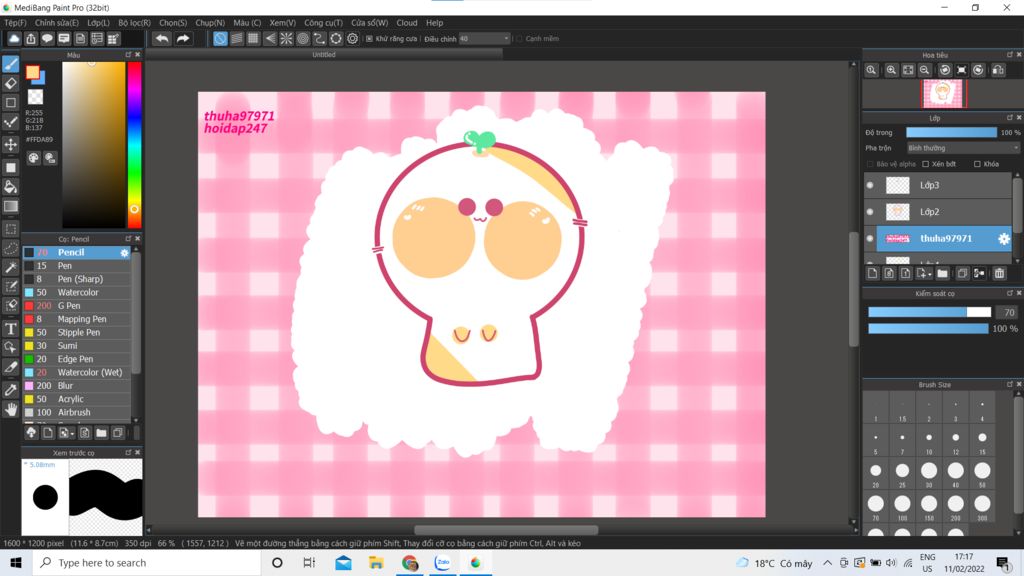The image size is (1024, 576).
Task: Hide the thuha97971 layer
Action: 870,238
